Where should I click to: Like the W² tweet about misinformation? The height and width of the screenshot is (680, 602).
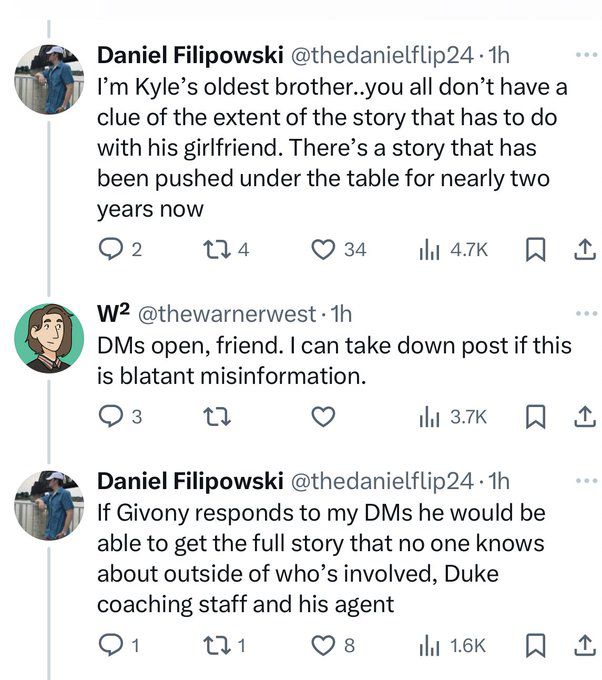[x=322, y=415]
